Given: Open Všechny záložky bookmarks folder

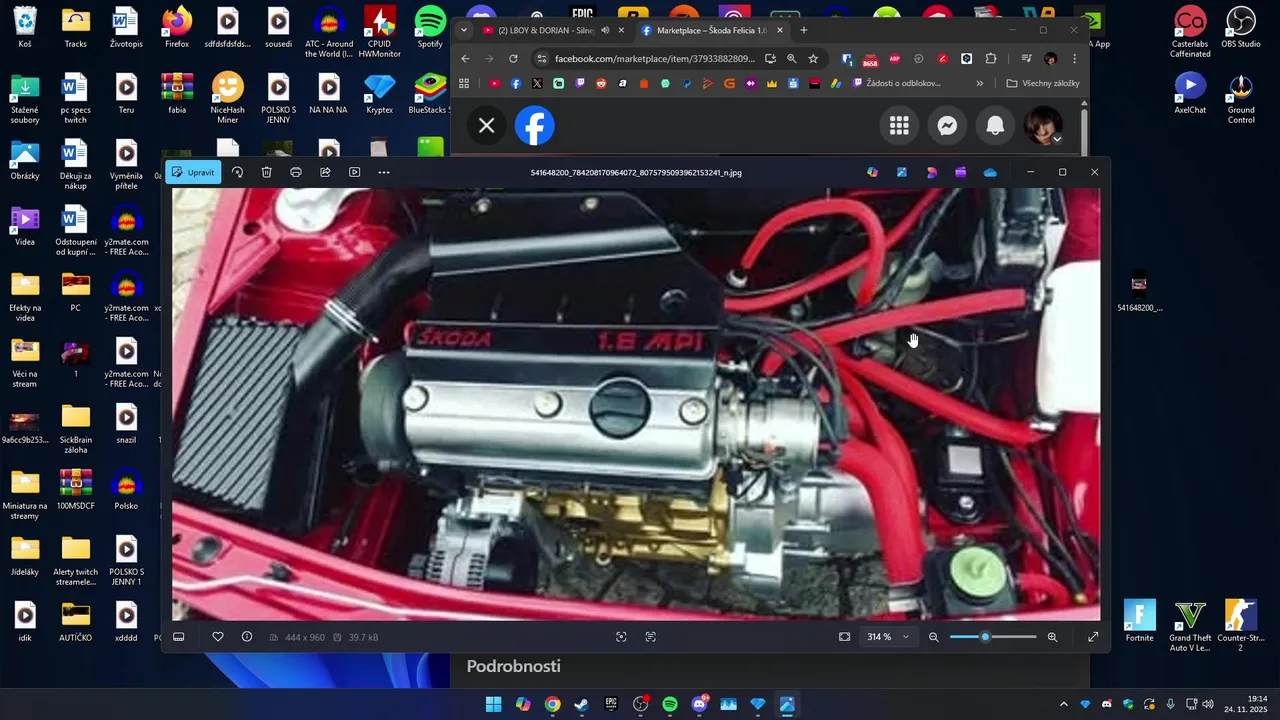Looking at the screenshot, I should (1043, 83).
